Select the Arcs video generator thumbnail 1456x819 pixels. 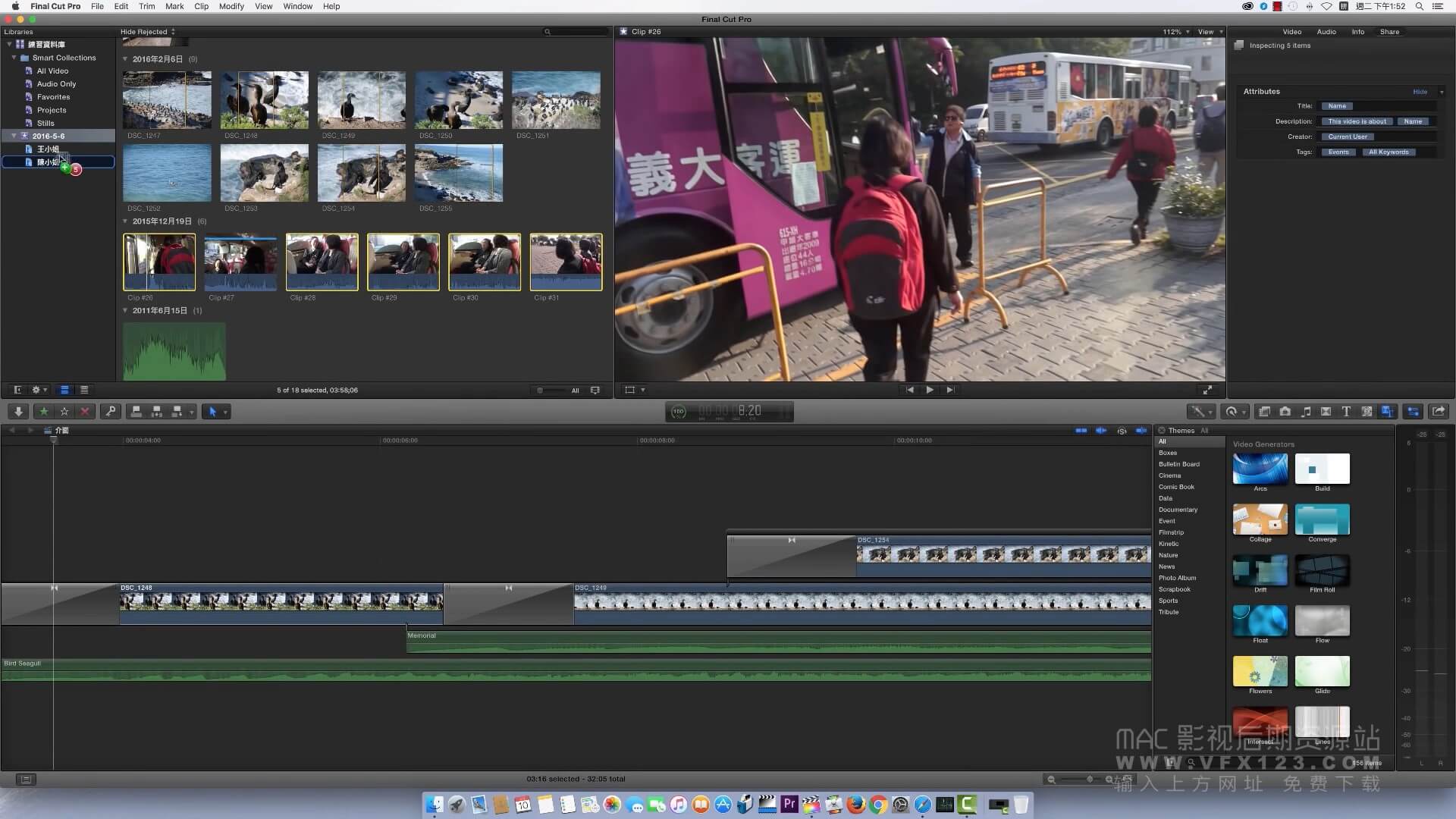pos(1260,469)
